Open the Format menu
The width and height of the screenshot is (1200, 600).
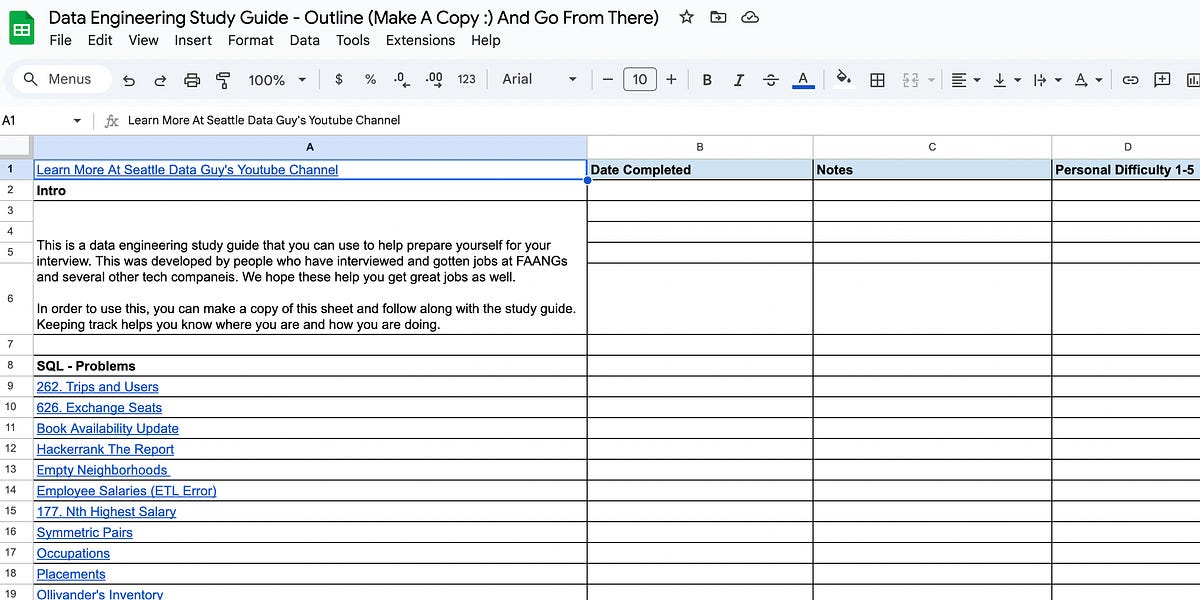250,40
